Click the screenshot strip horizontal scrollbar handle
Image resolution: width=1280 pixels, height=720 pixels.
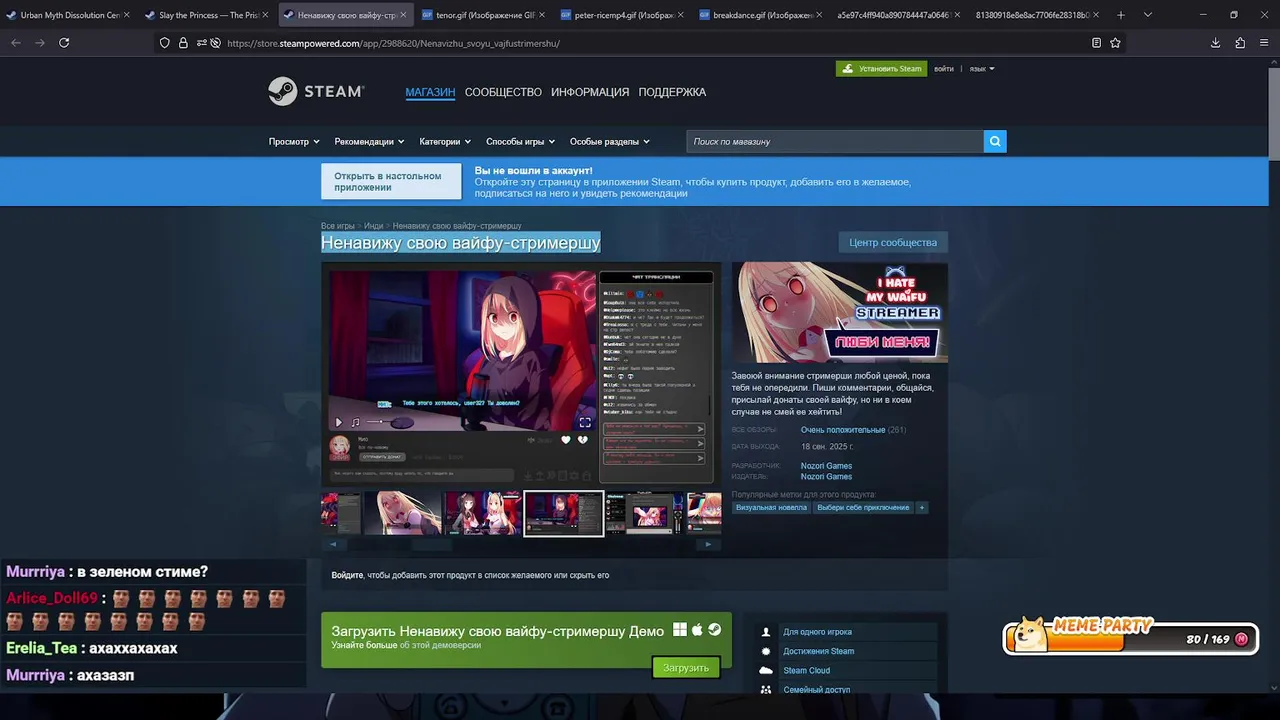(x=432, y=545)
